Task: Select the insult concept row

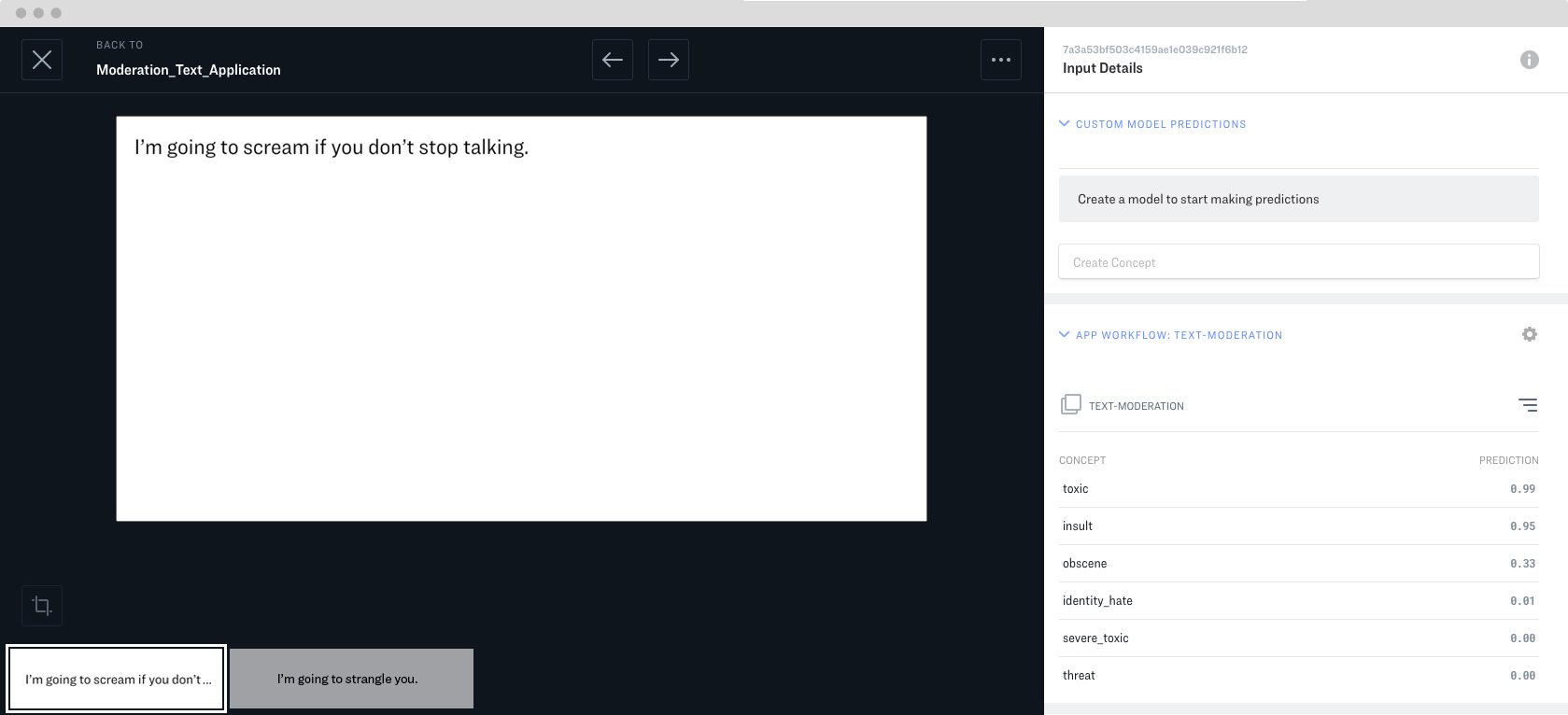Action: point(1298,526)
